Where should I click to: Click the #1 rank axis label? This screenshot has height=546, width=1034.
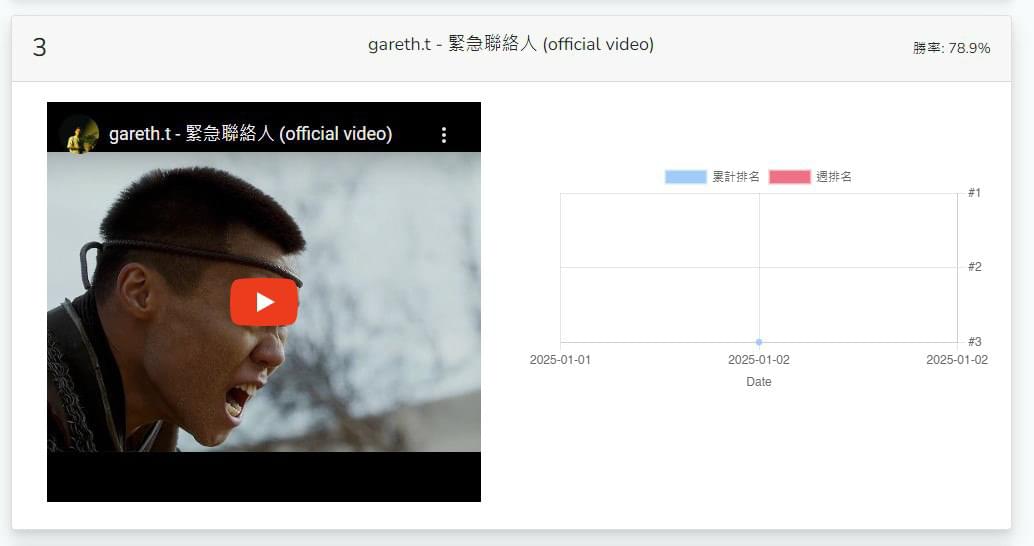point(975,193)
